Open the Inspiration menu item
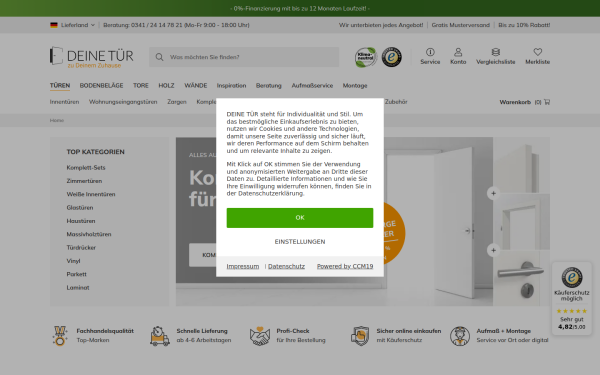 pos(232,86)
